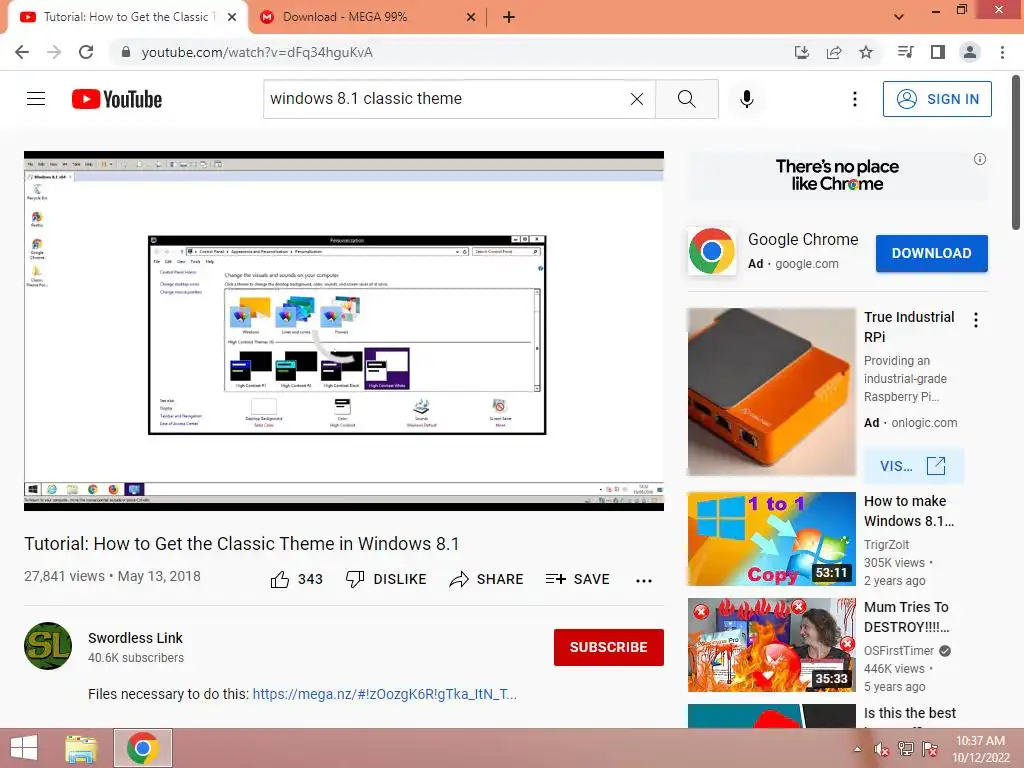1024x768 pixels.
Task: Open the Chrome profile avatar
Action: [970, 52]
